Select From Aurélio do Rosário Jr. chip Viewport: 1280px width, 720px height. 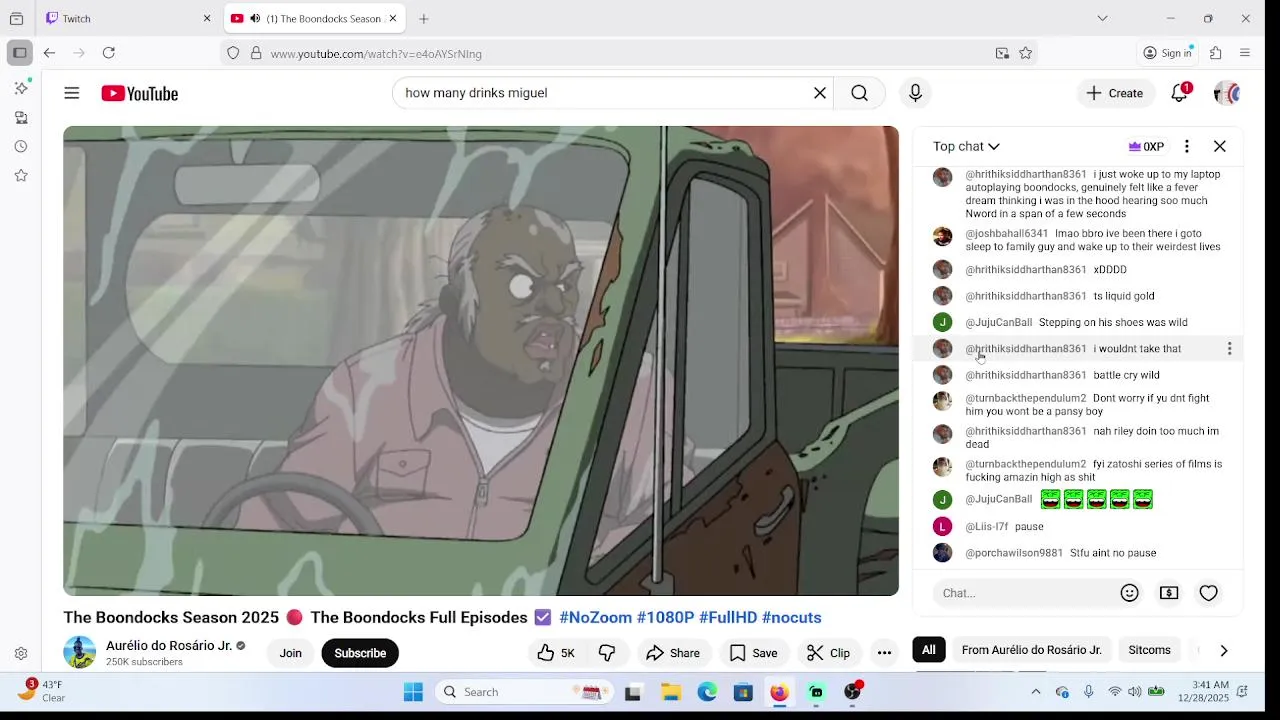click(1032, 650)
